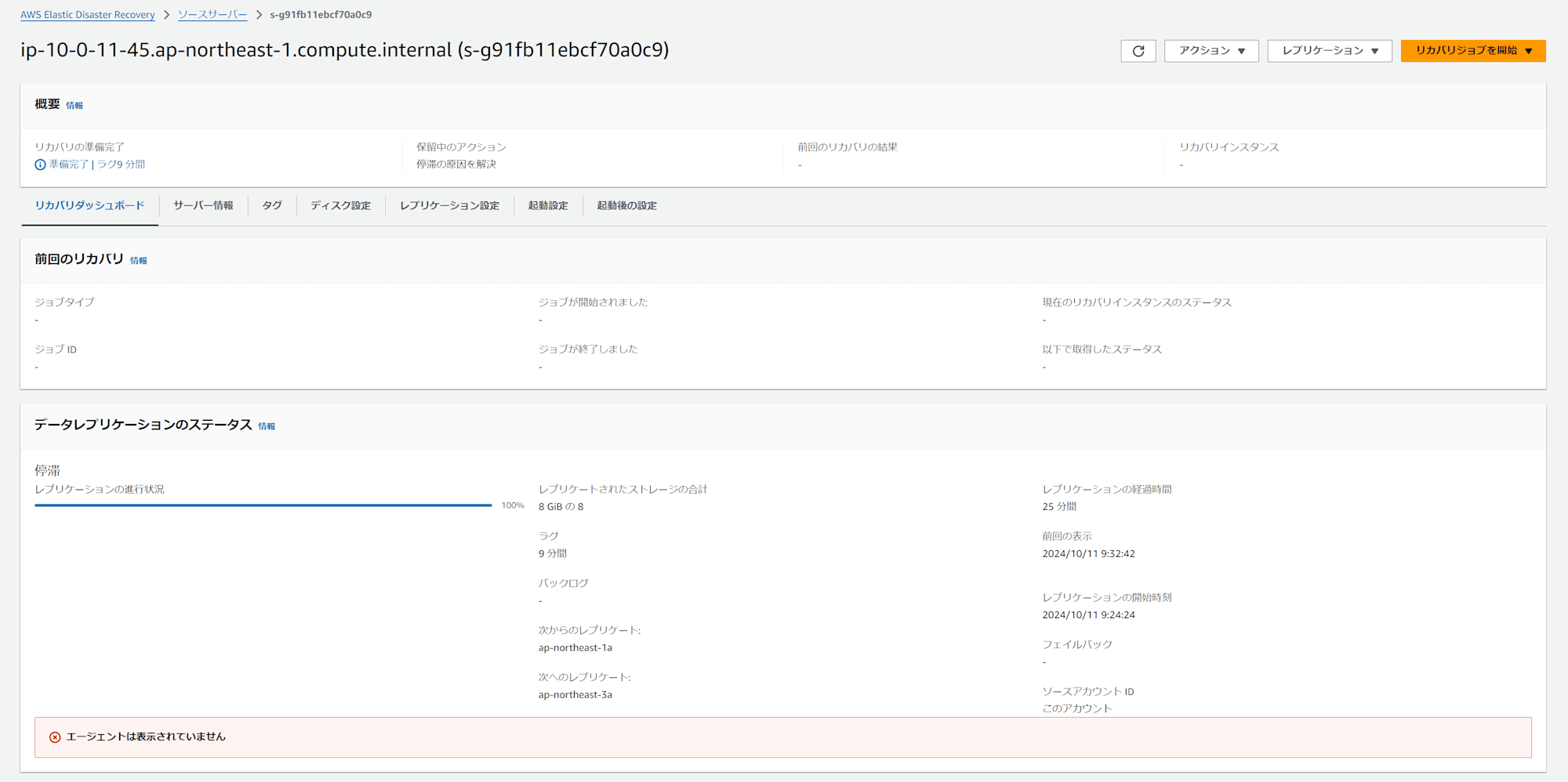
Task: Click the red error icon in agent alert
Action: pyautogui.click(x=55, y=737)
